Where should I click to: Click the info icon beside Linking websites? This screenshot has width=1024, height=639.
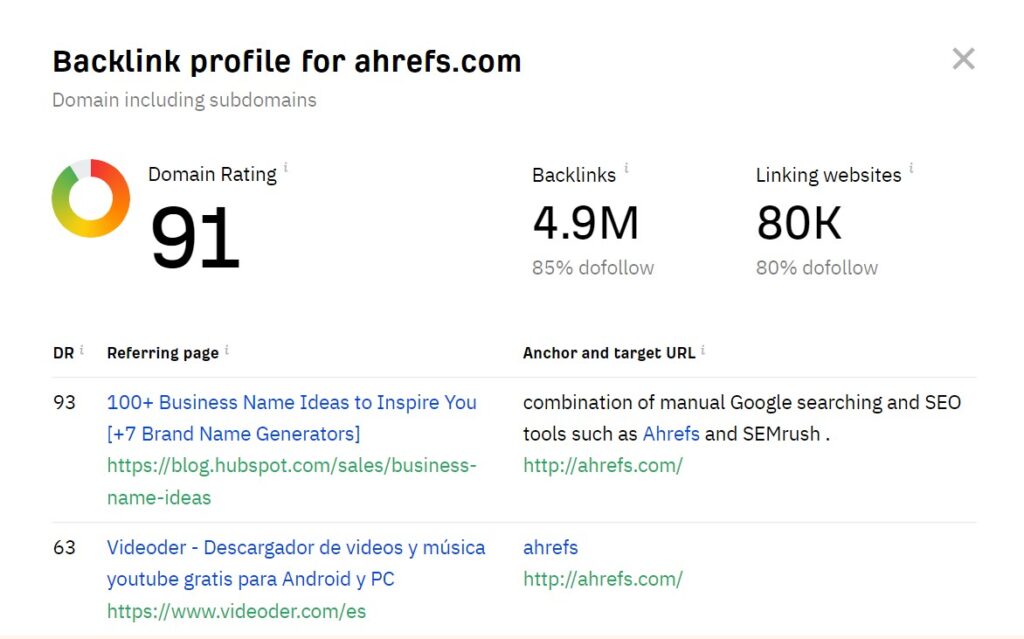(911, 169)
